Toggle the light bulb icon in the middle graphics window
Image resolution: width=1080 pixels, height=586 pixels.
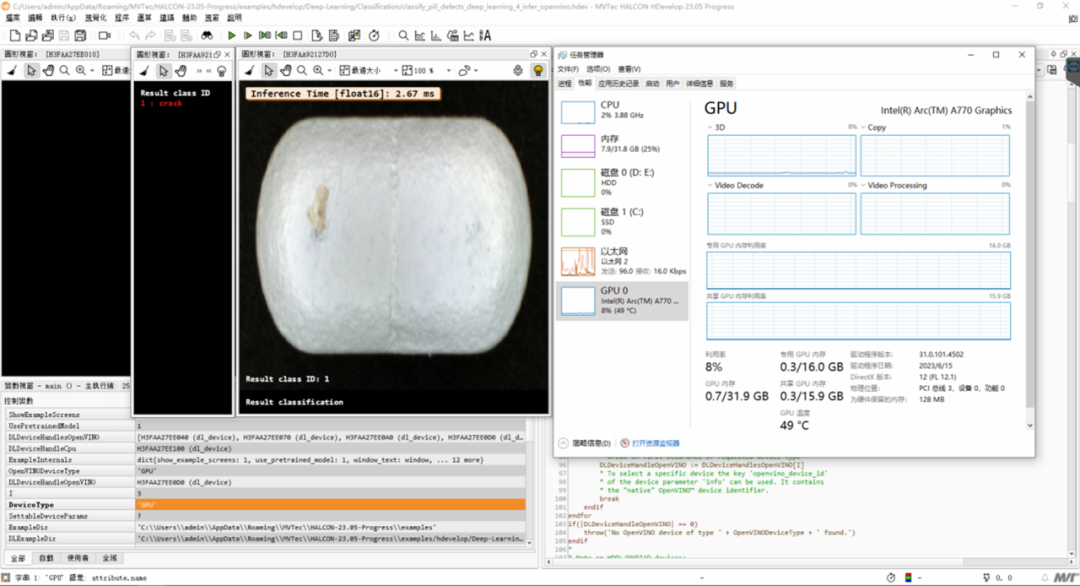point(222,71)
